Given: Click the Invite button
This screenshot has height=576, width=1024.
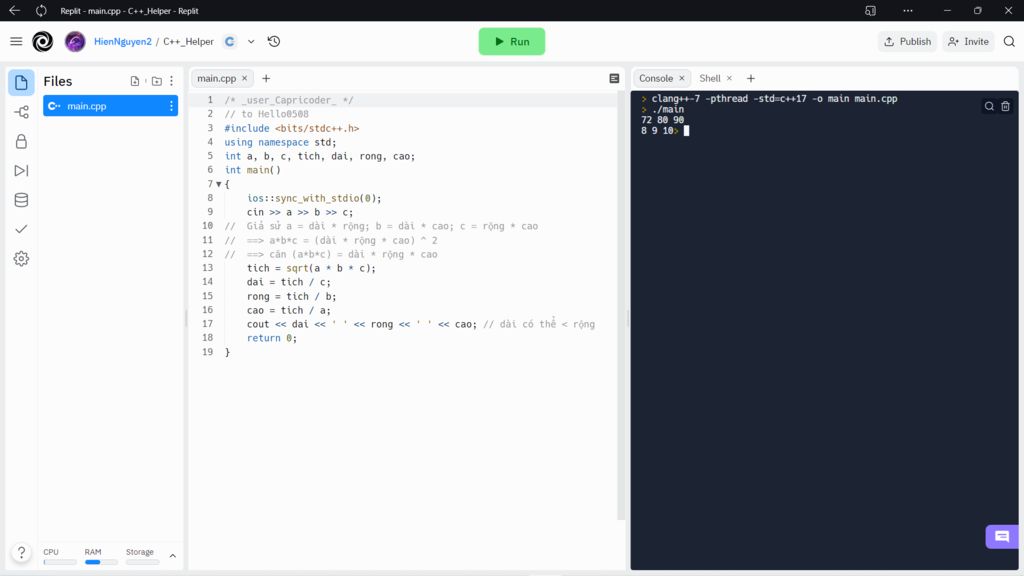Looking at the screenshot, I should point(968,41).
